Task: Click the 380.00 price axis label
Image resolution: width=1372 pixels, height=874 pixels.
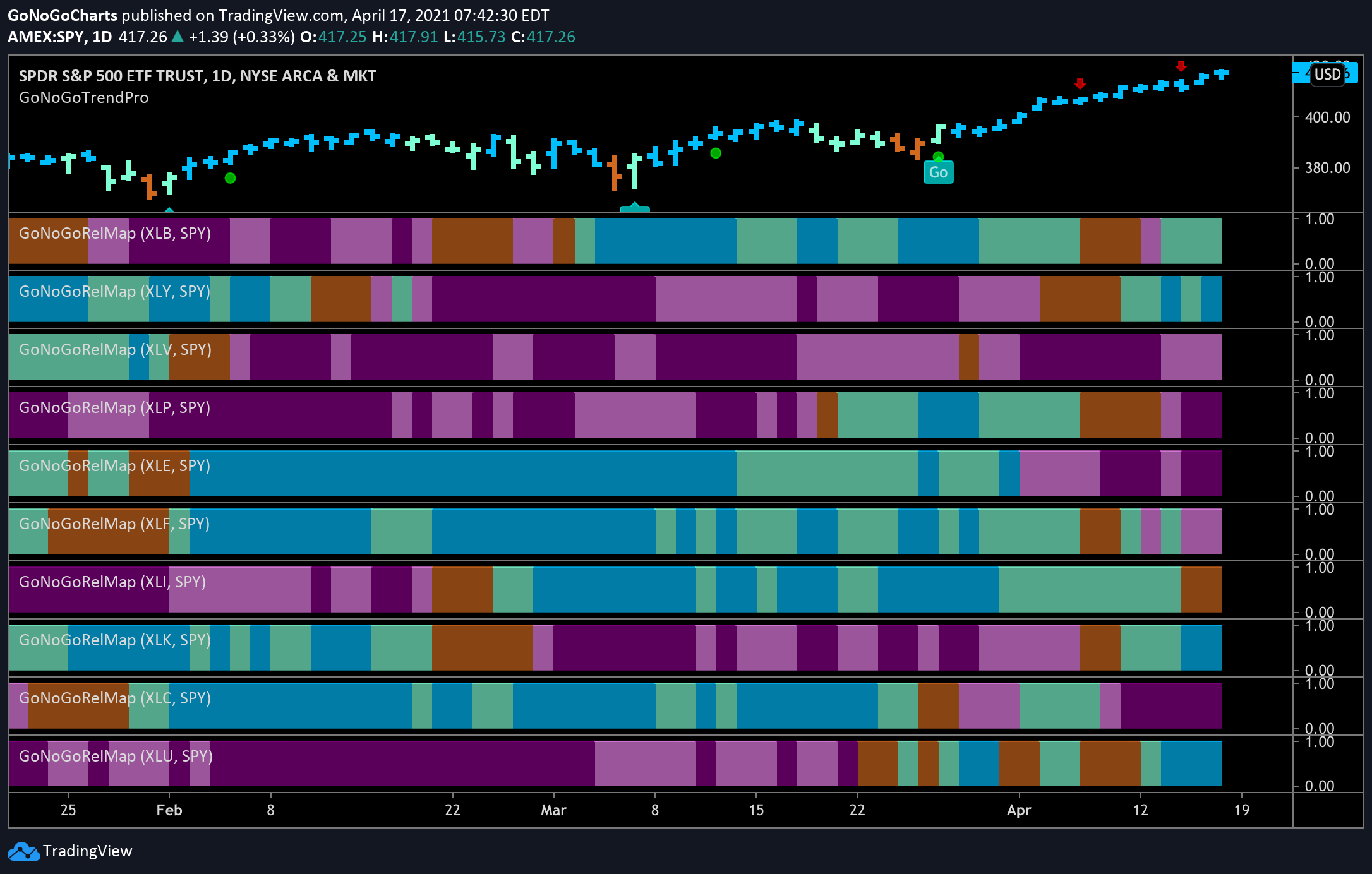Action: [1327, 168]
